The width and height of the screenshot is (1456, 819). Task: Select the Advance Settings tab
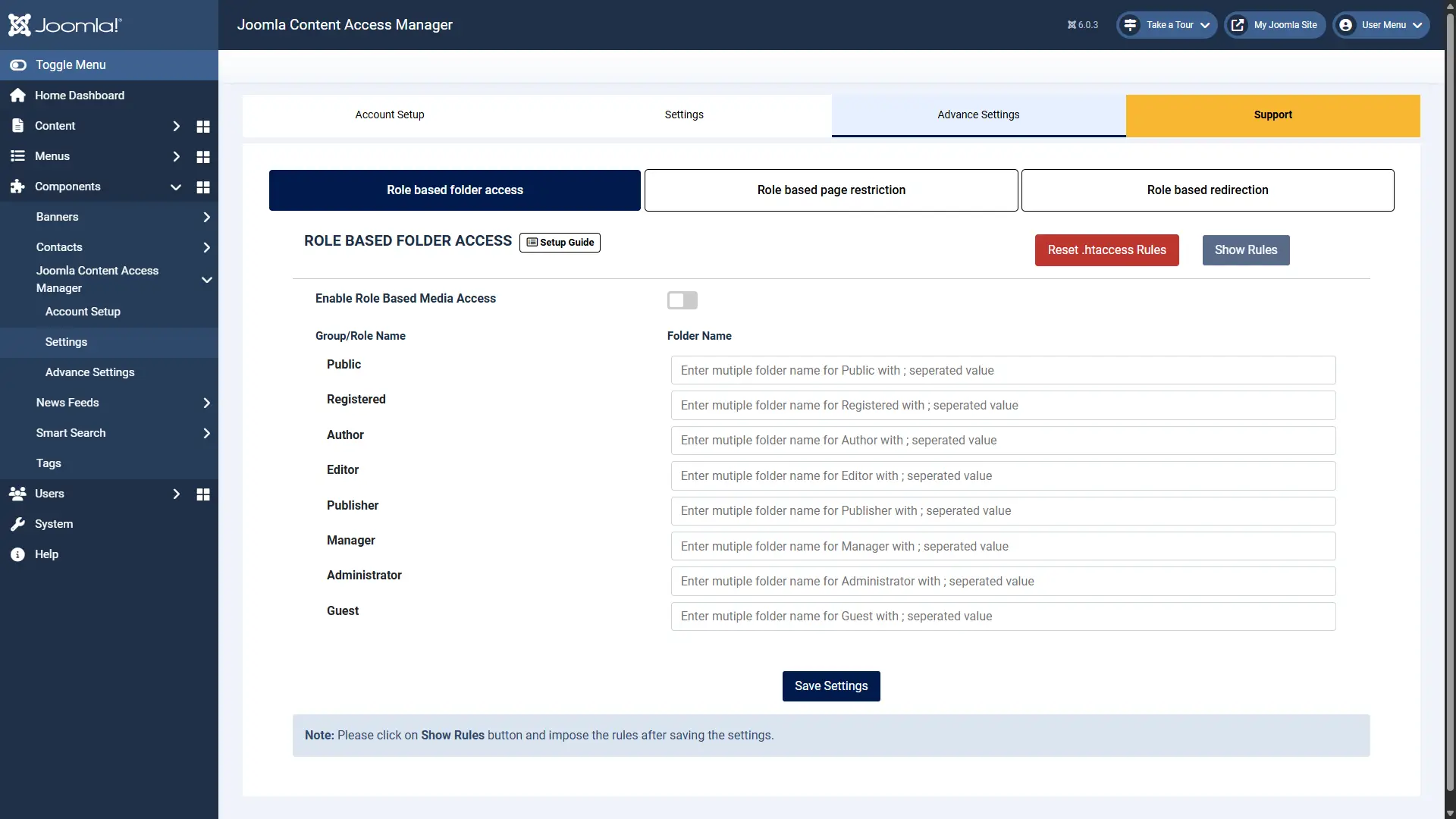pyautogui.click(x=978, y=115)
